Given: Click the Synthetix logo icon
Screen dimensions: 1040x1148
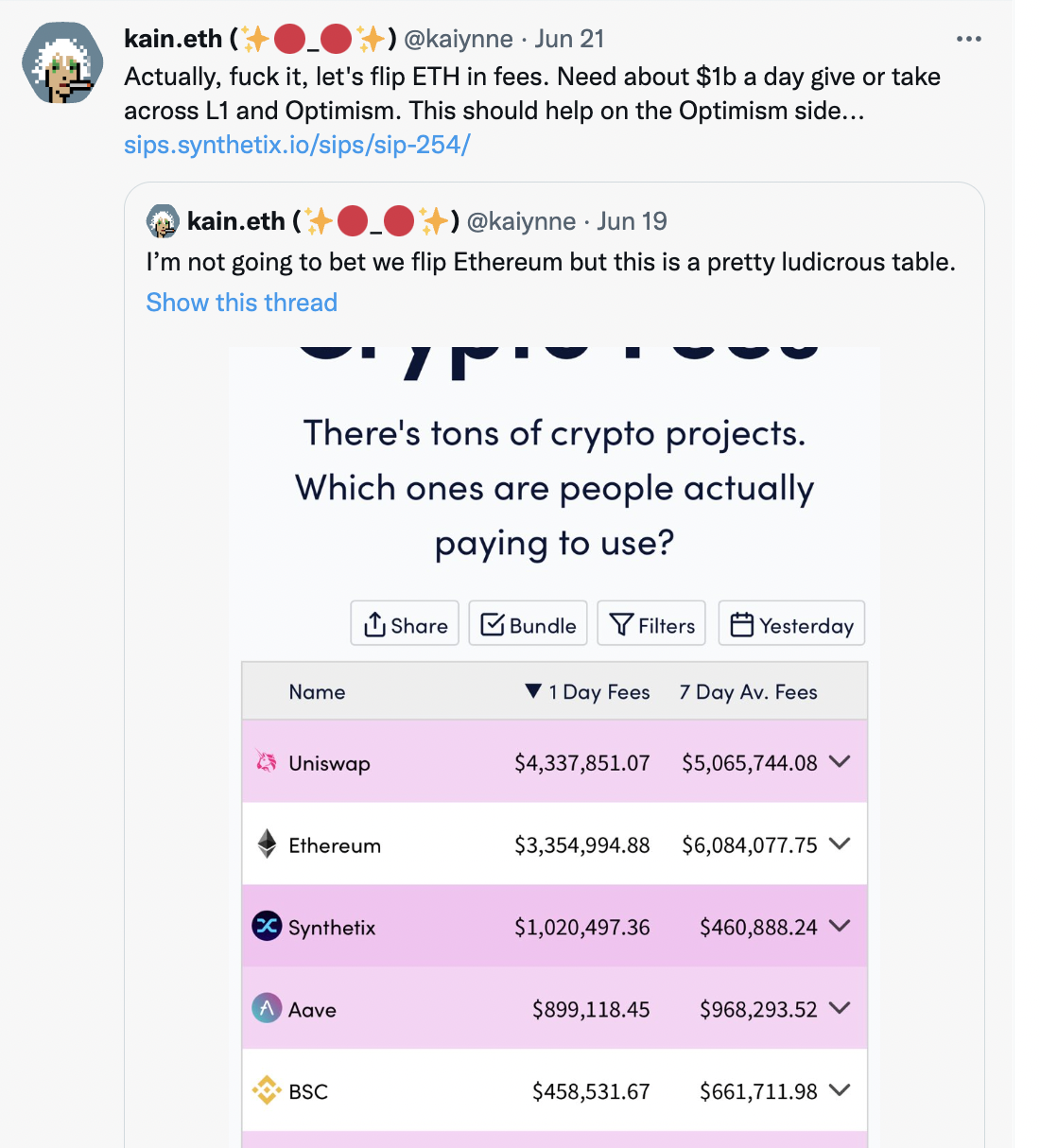Looking at the screenshot, I should point(266,927).
